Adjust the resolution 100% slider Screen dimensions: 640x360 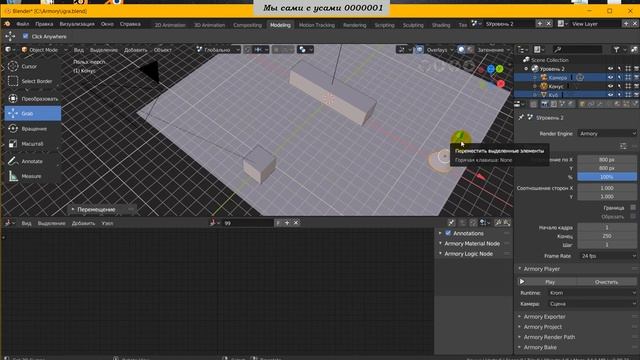607,177
